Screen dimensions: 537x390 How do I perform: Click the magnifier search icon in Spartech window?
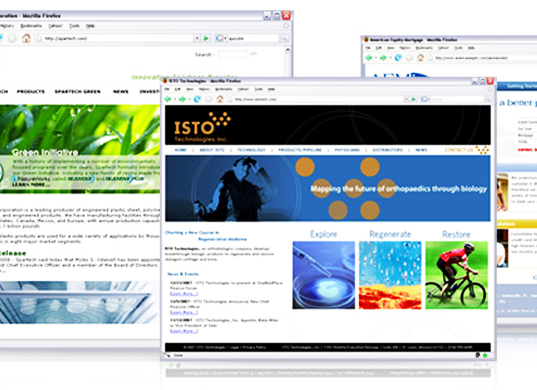283,38
